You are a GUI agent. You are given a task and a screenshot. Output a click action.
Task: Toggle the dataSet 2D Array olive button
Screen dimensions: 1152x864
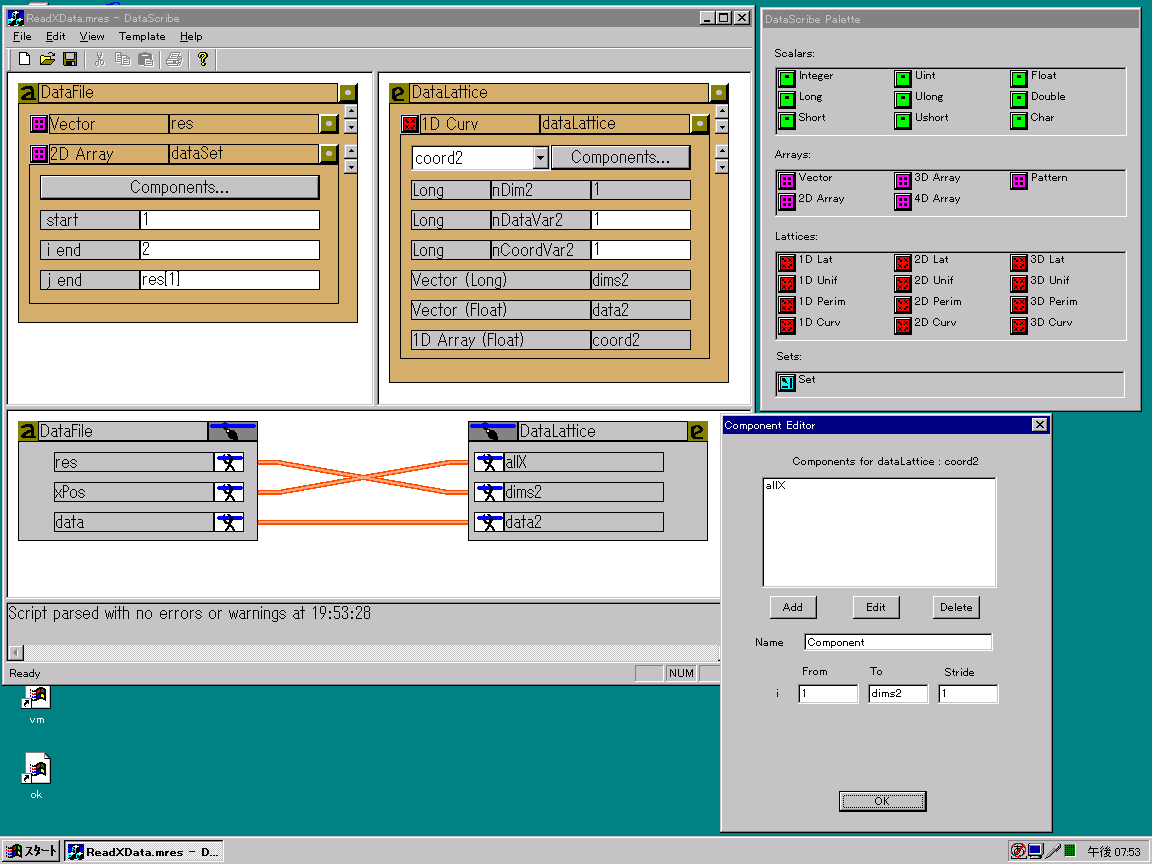tap(329, 154)
